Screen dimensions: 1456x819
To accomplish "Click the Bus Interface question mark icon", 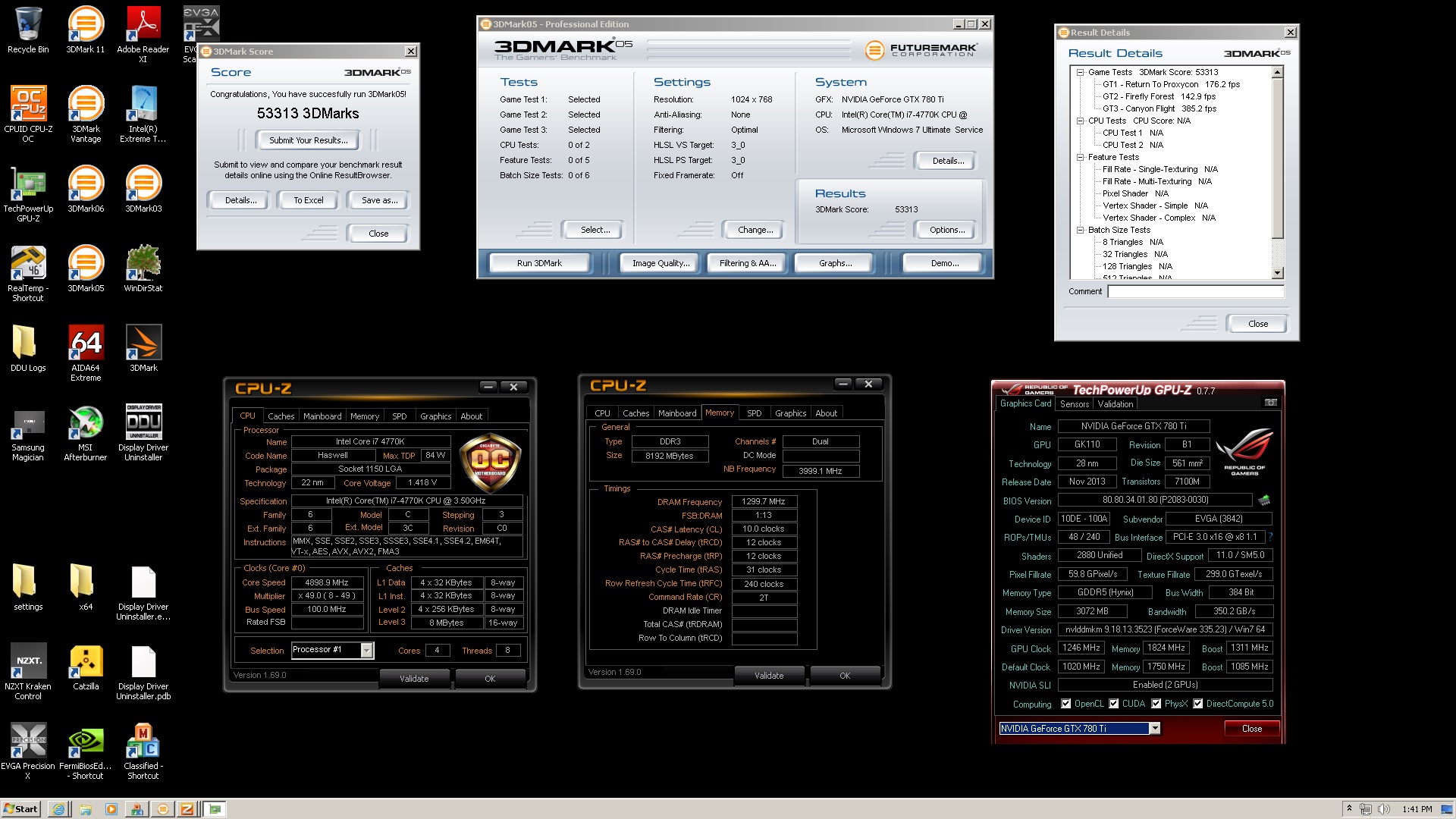I will (x=1270, y=537).
